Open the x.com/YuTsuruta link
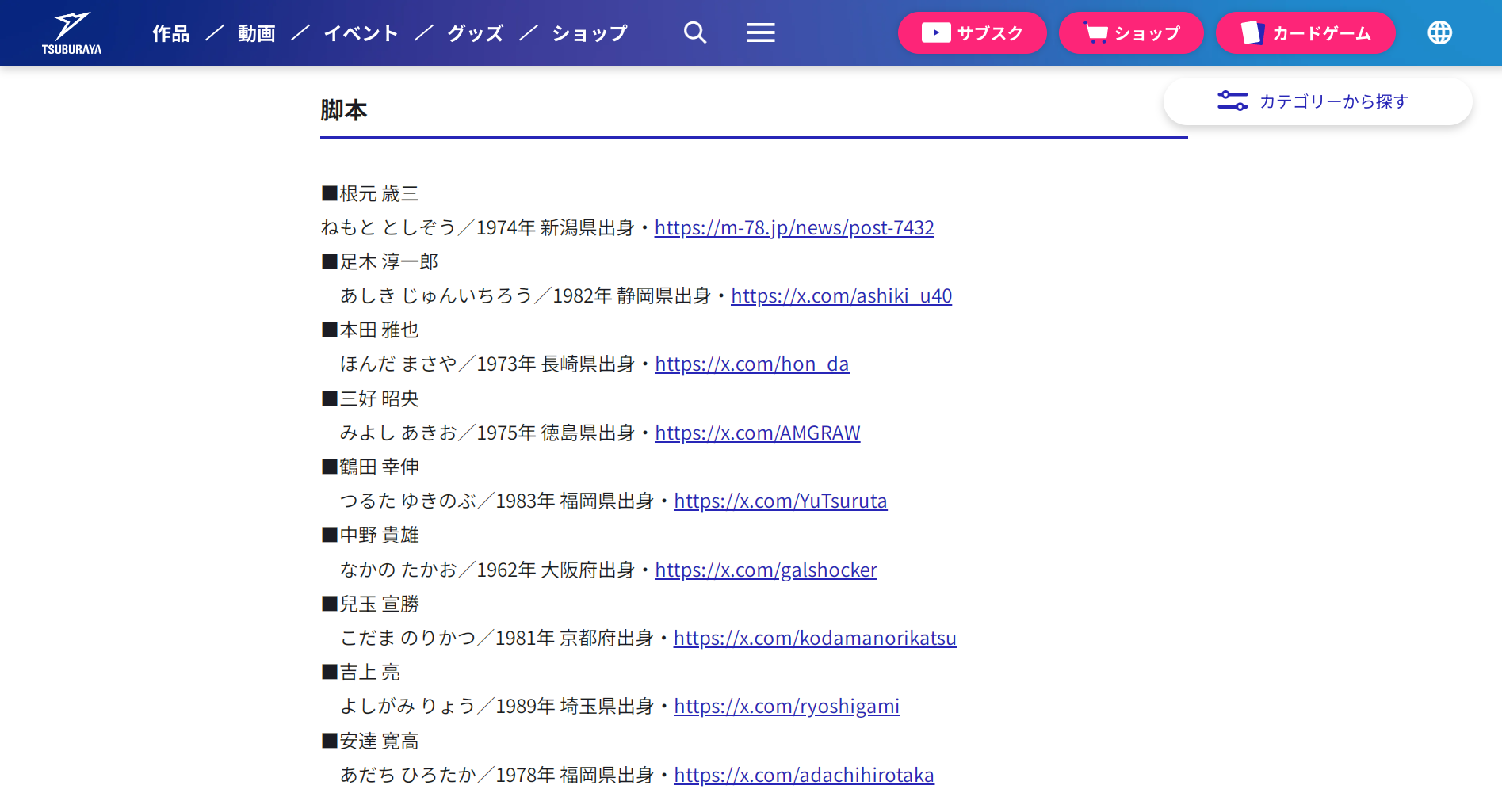 click(781, 501)
